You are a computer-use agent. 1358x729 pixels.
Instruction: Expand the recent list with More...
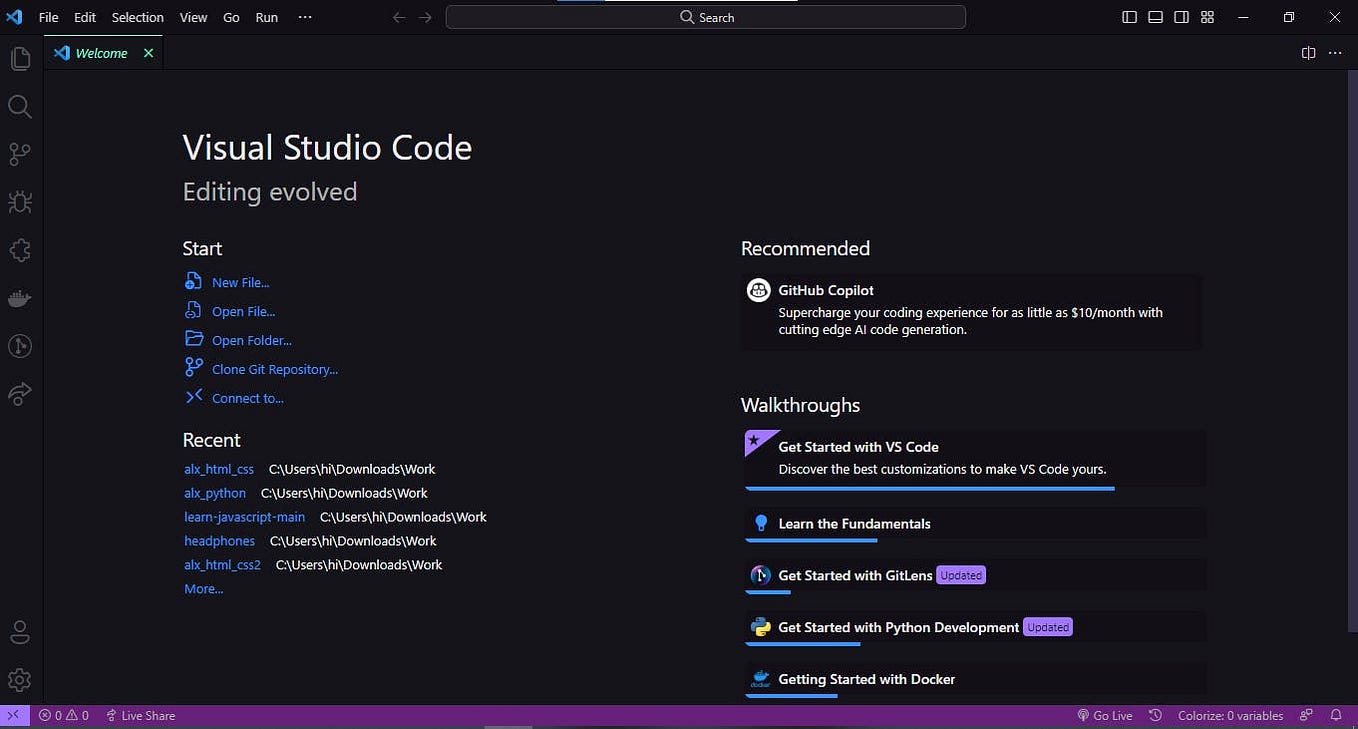click(x=203, y=588)
